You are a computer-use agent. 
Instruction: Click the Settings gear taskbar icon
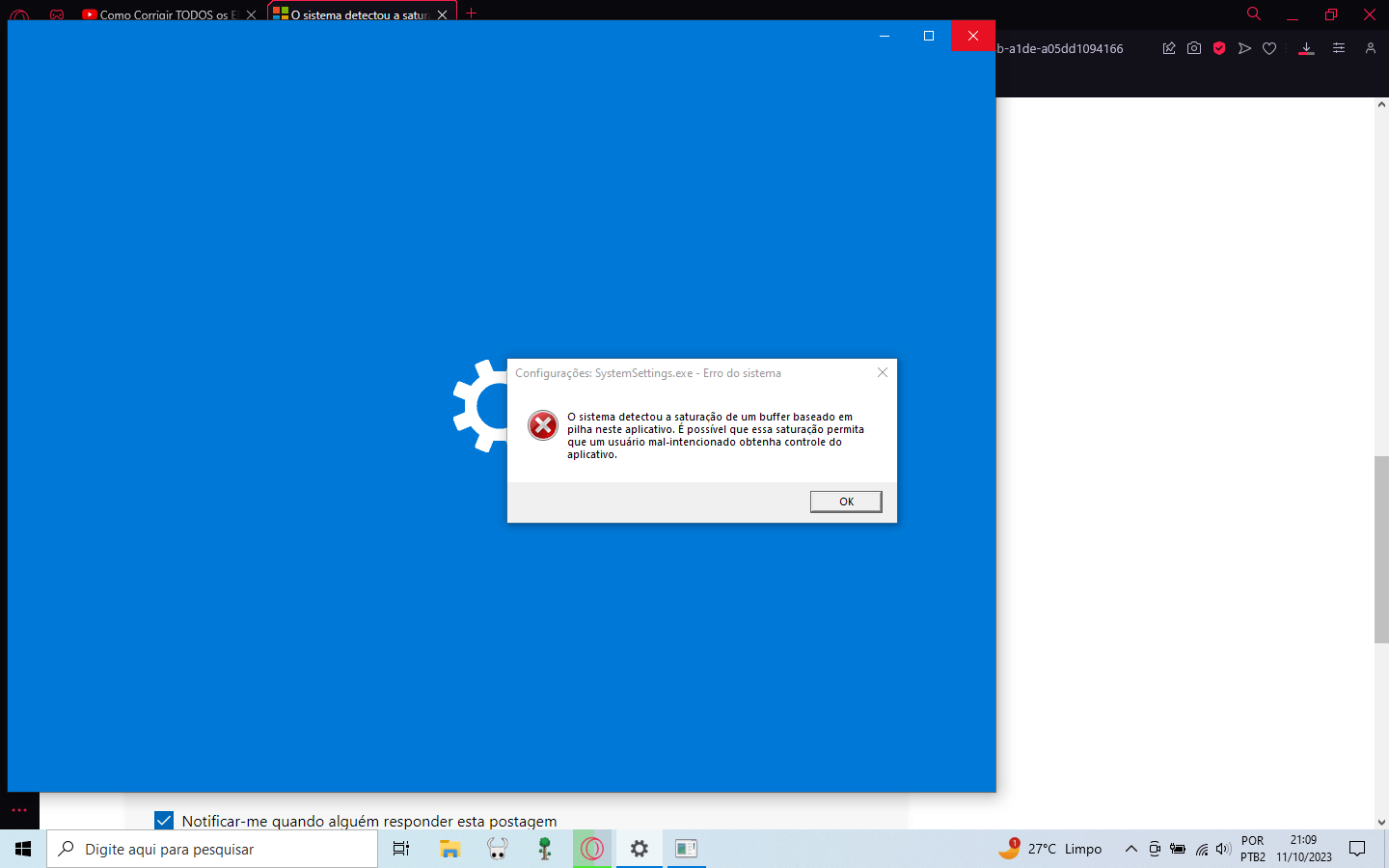tap(639, 849)
